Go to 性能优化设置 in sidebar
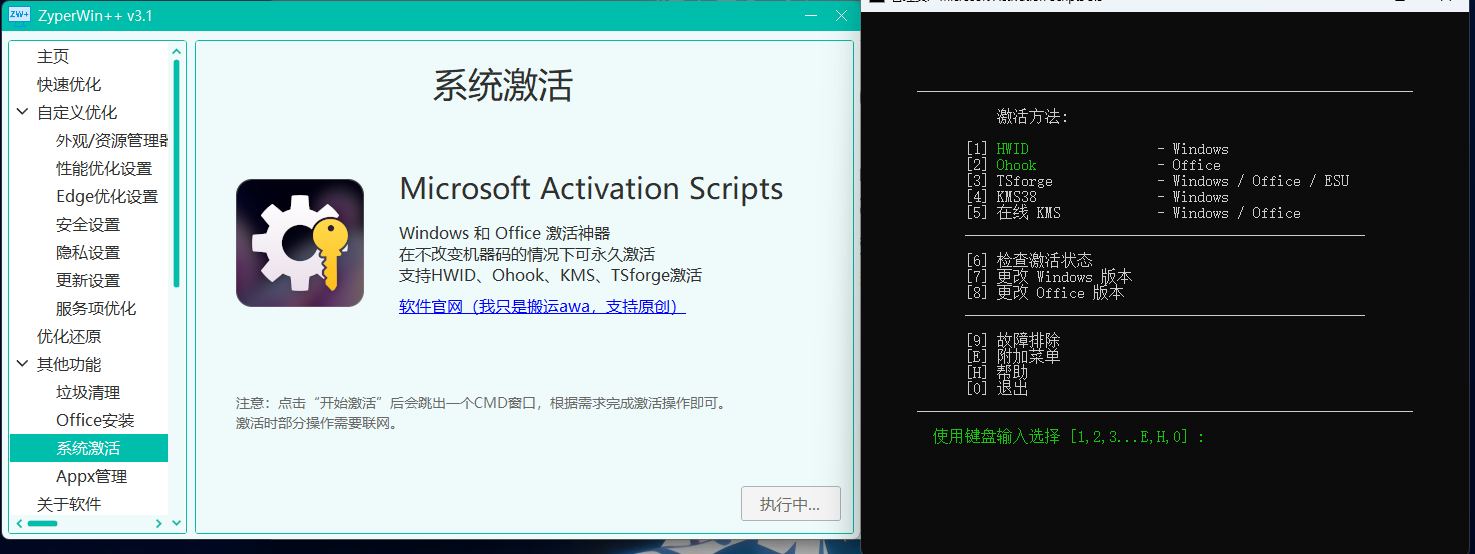This screenshot has width=1475, height=554. point(104,169)
